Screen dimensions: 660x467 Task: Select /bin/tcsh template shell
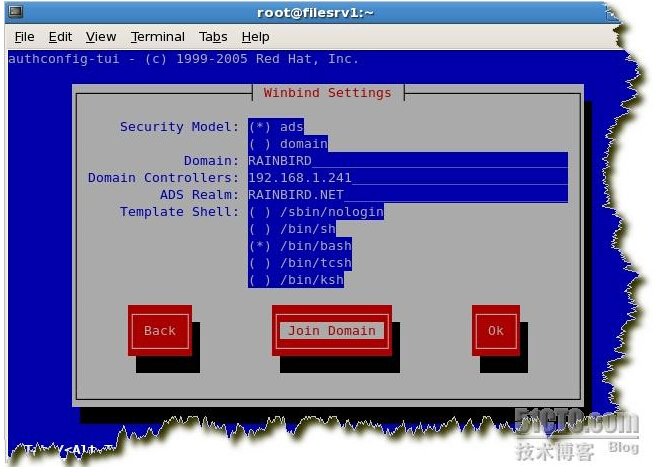coord(300,263)
